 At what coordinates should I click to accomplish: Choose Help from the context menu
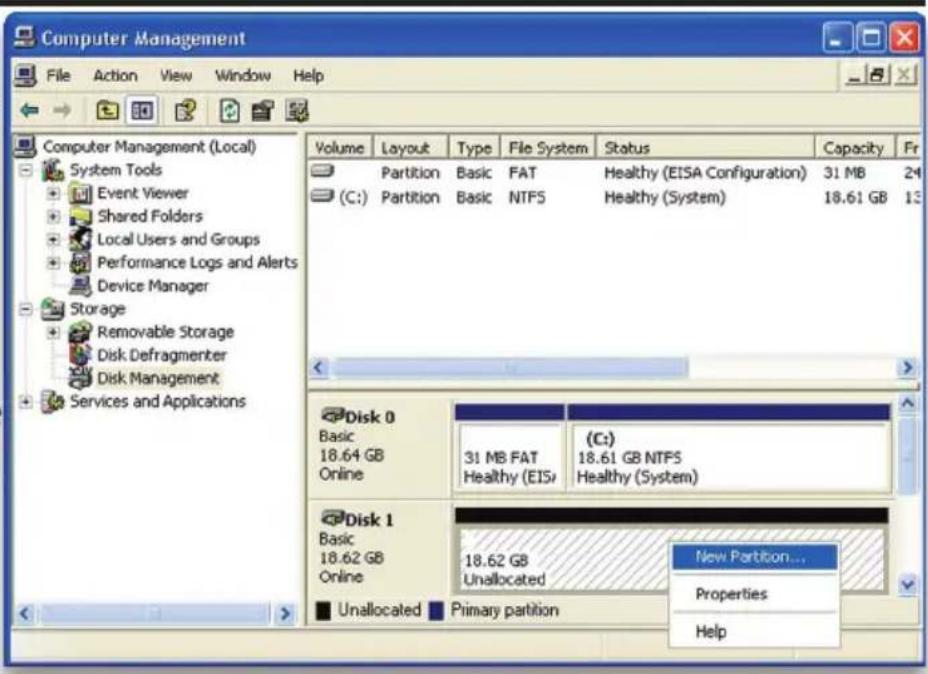755,631
